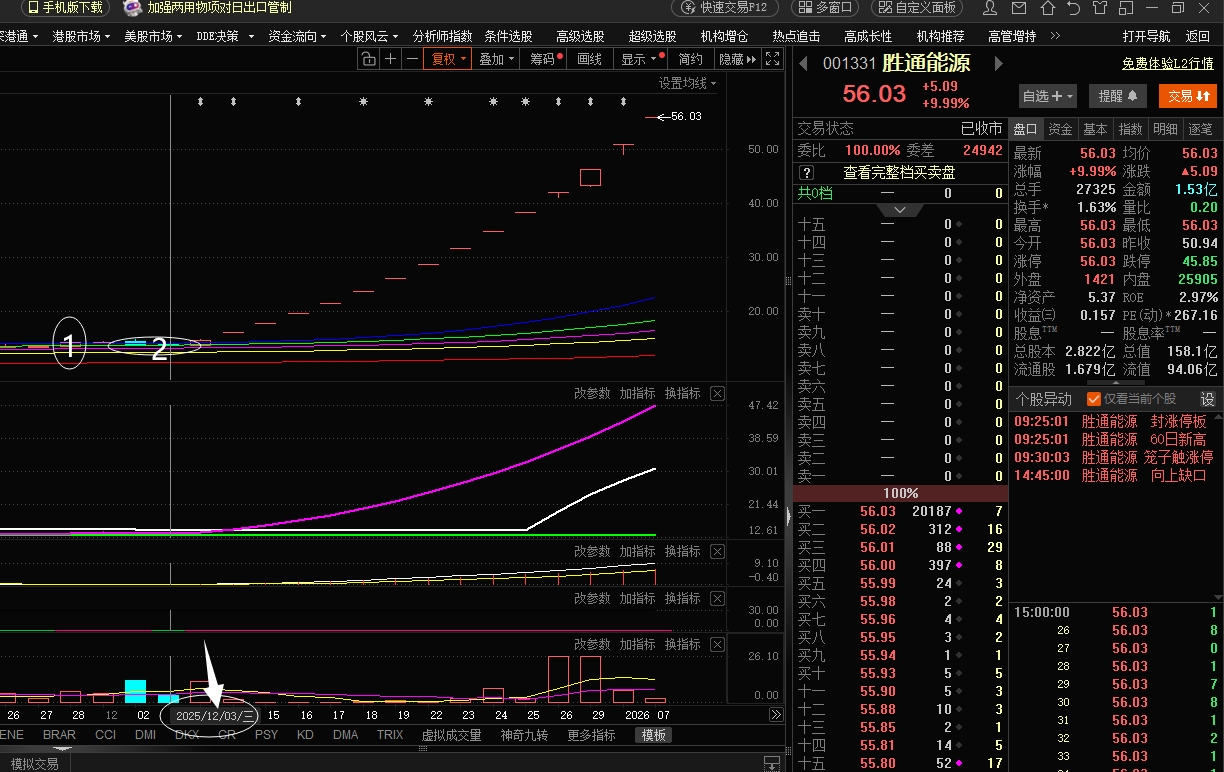The image size is (1224, 772).
Task: Open 个股异动 settings (设) icon
Action: pyautogui.click(x=1207, y=398)
